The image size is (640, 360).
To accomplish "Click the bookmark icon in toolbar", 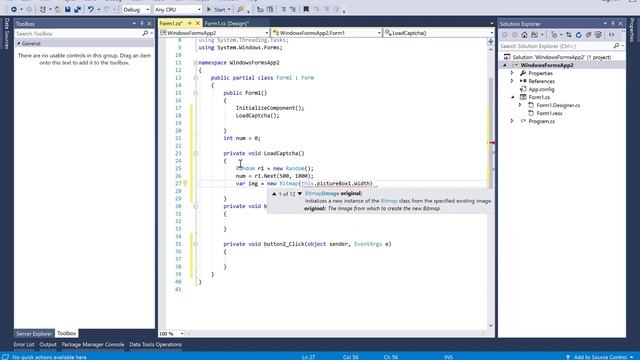I will coord(306,9).
